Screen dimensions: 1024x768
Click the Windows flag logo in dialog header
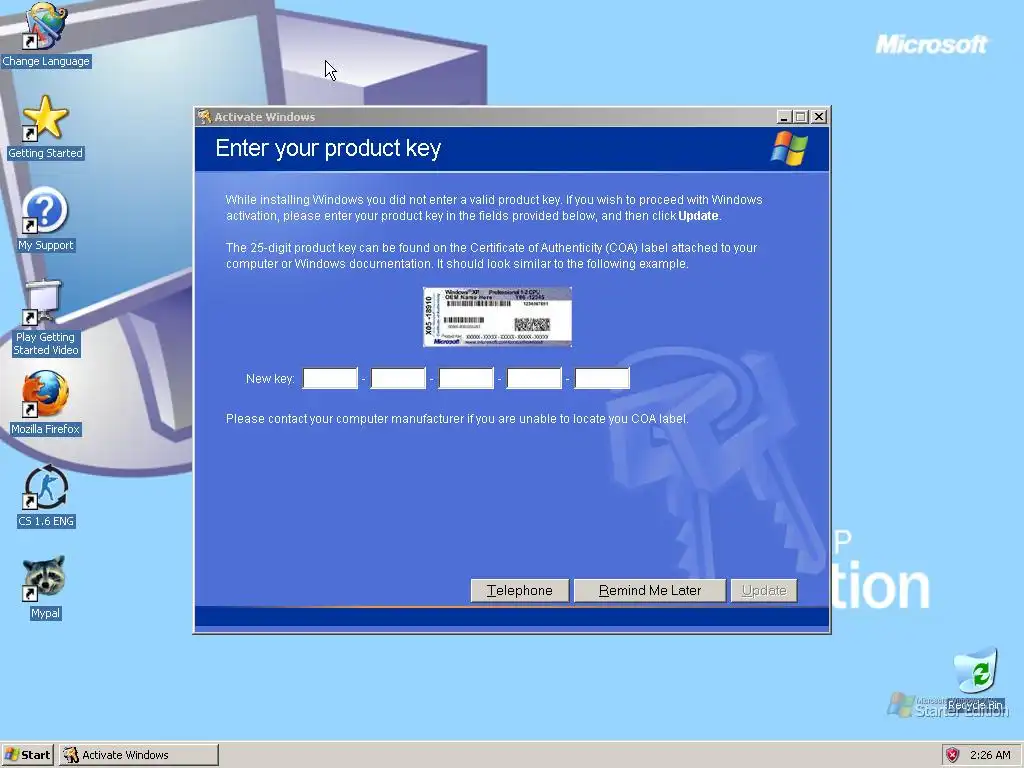click(789, 148)
